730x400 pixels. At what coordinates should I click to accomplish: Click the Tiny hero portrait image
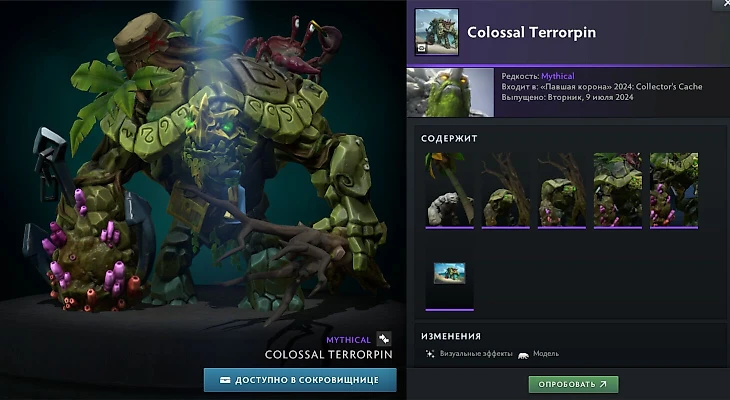[450, 92]
